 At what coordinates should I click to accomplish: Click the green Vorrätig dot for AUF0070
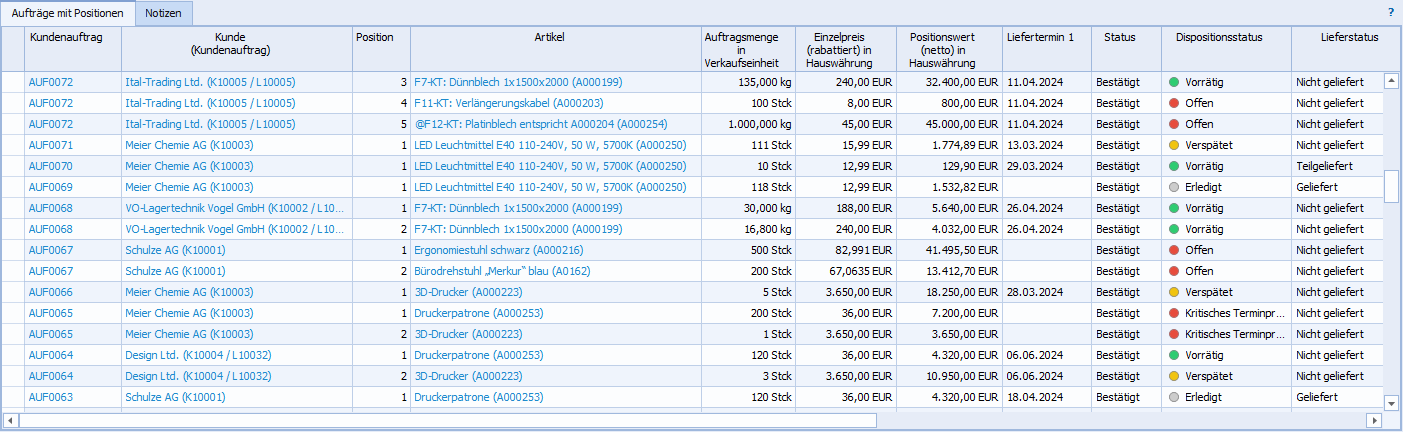click(1174, 166)
